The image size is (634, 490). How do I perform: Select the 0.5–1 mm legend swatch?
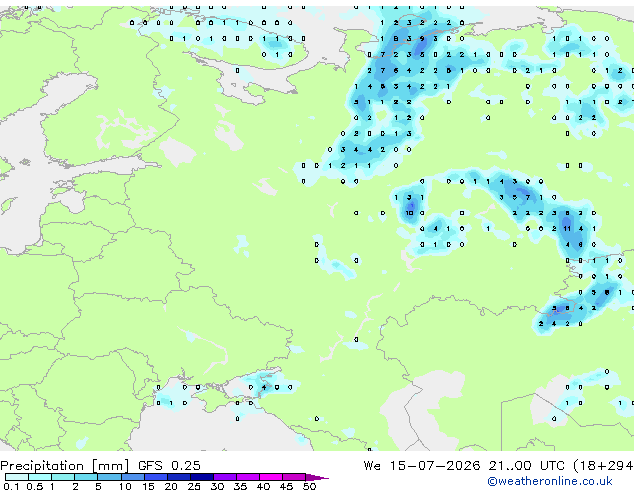pyautogui.click(x=40, y=477)
